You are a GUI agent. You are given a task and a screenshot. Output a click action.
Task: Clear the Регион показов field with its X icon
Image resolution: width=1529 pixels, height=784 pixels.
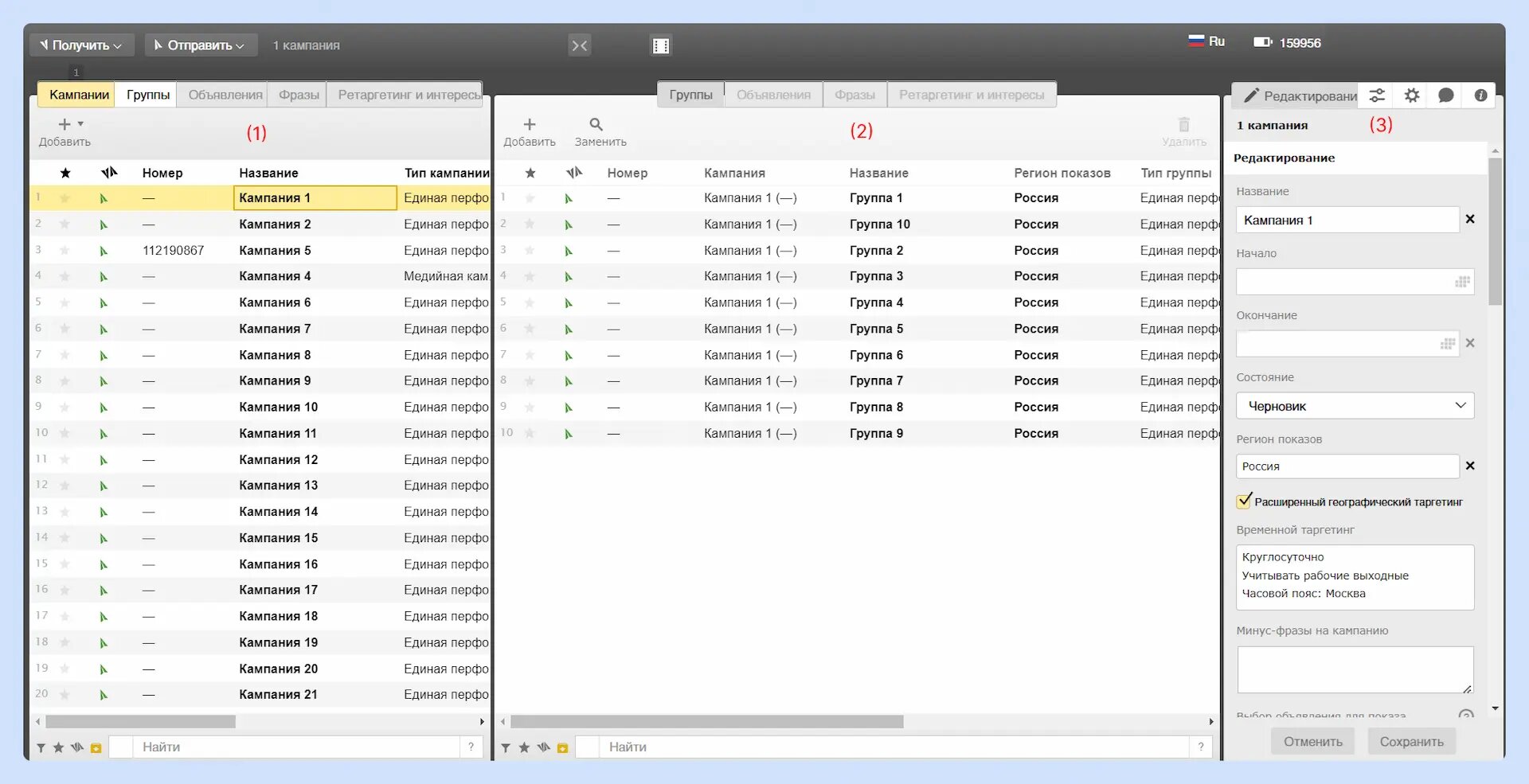(1470, 466)
